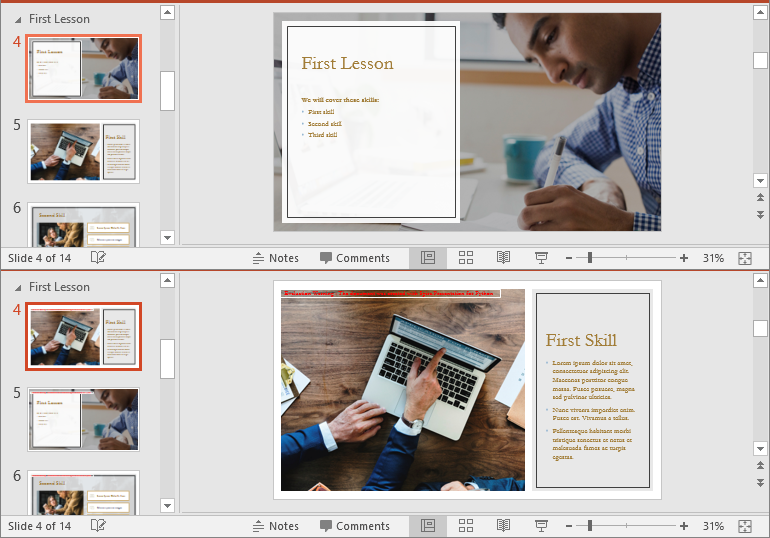The height and width of the screenshot is (538, 770).
Task: Select slide 6 thumbnail in the bottom window
Action: [x=83, y=492]
